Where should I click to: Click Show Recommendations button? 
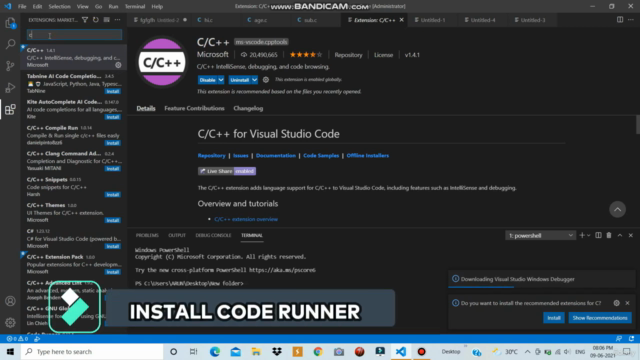tap(600, 318)
